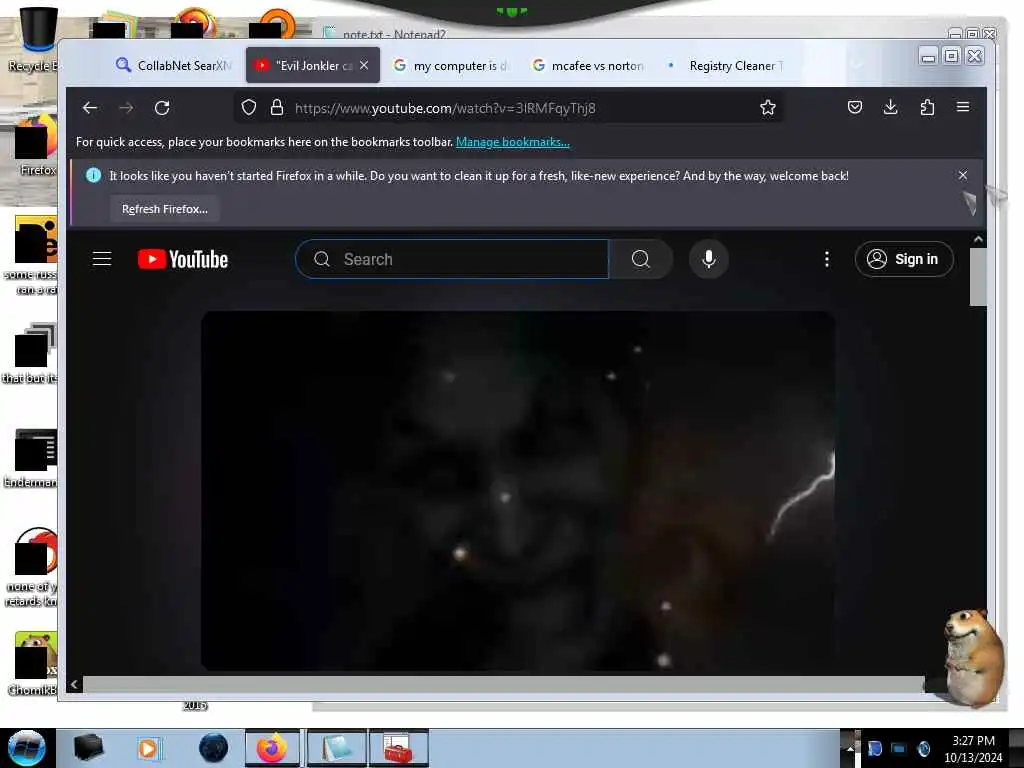The image size is (1024, 768).
Task: Open YouTube guide hamburger menu
Action: coord(102,259)
